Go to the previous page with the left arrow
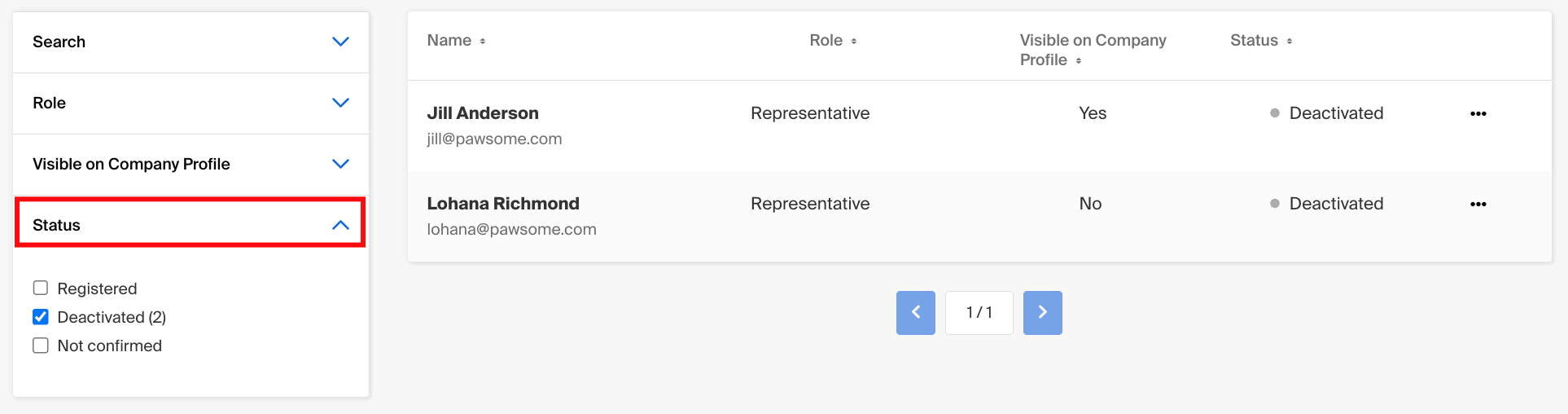This screenshot has height=414, width=1568. 915,313
